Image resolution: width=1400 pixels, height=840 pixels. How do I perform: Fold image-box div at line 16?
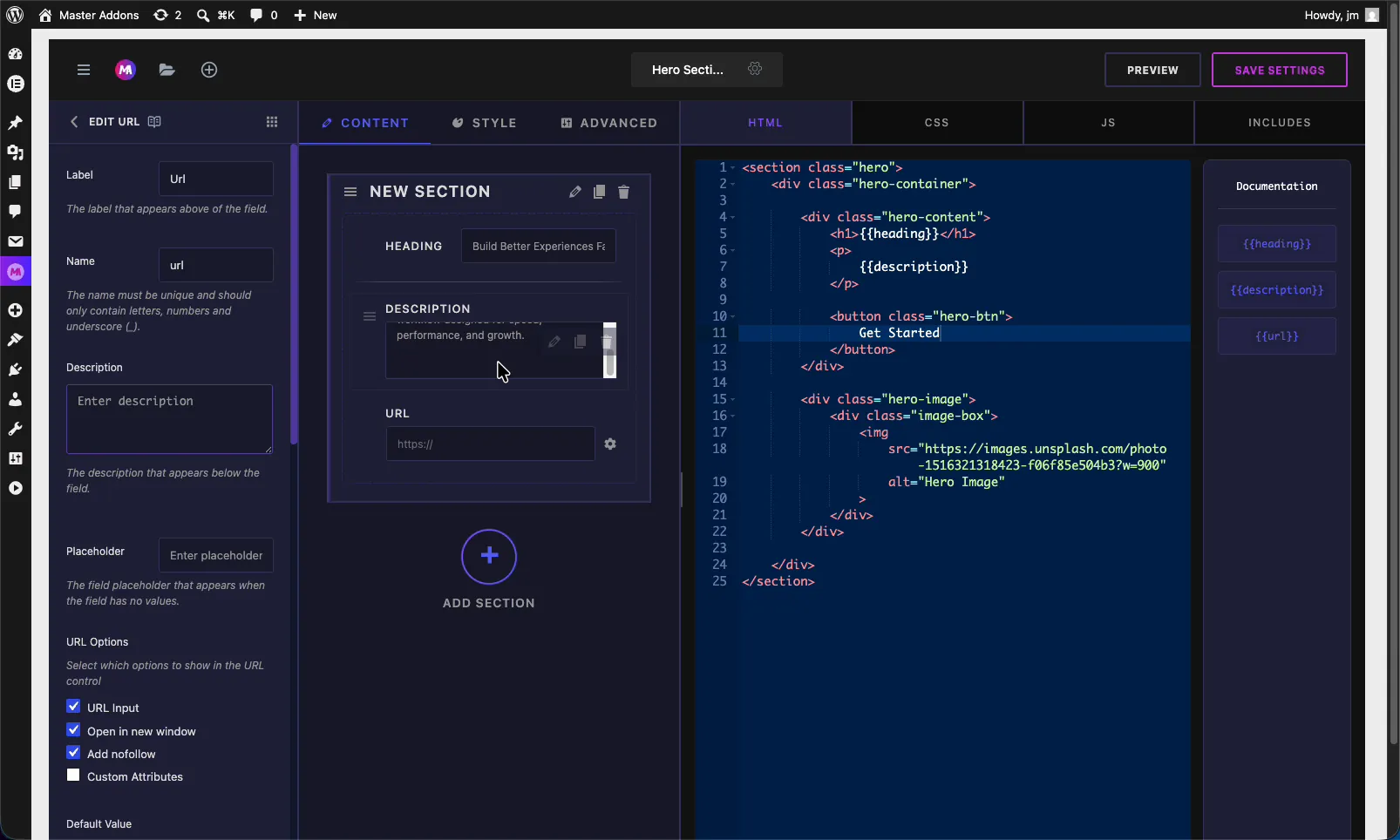pos(733,416)
